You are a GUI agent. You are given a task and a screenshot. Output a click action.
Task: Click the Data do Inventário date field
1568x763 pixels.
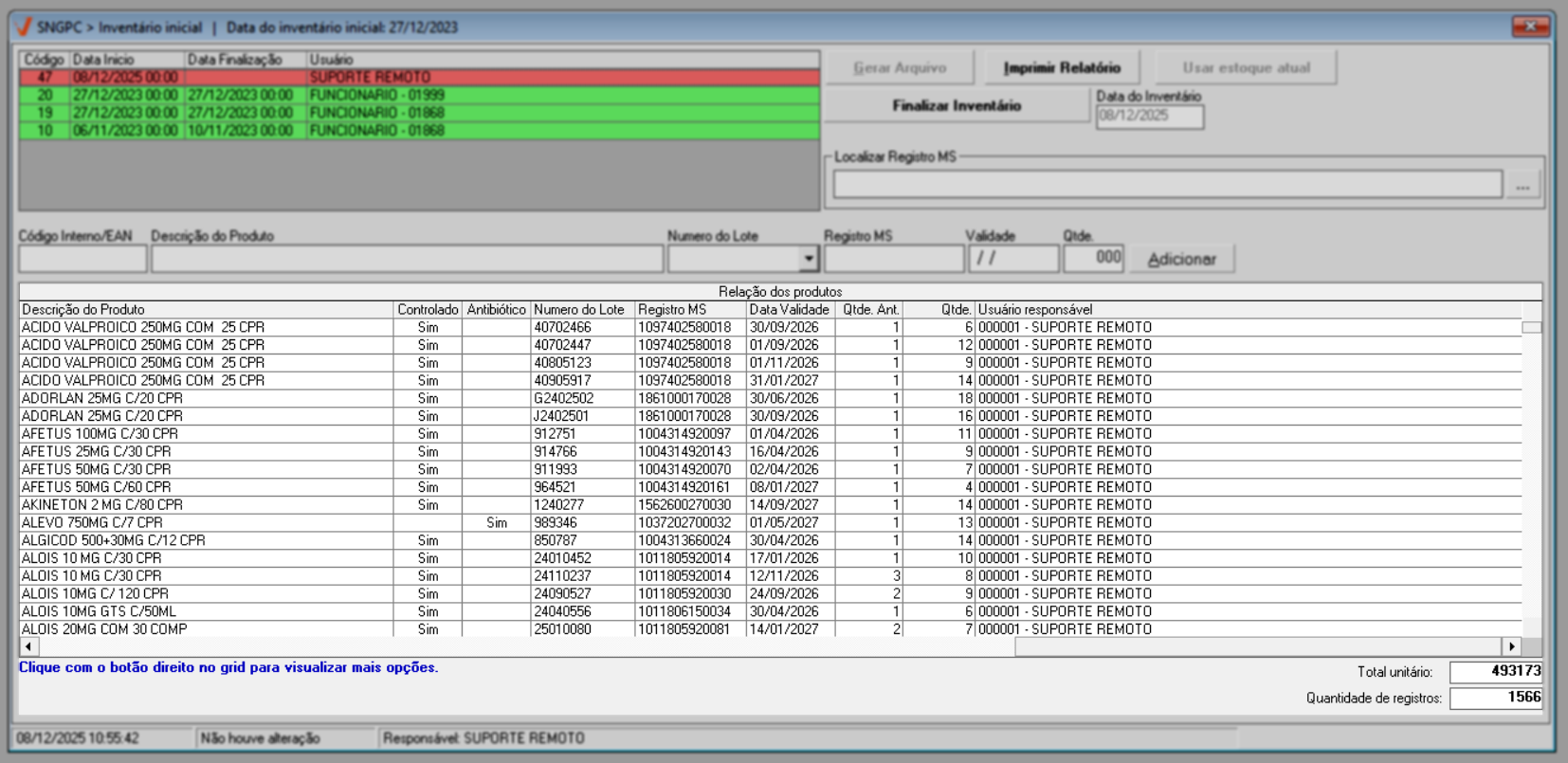[x=1150, y=117]
